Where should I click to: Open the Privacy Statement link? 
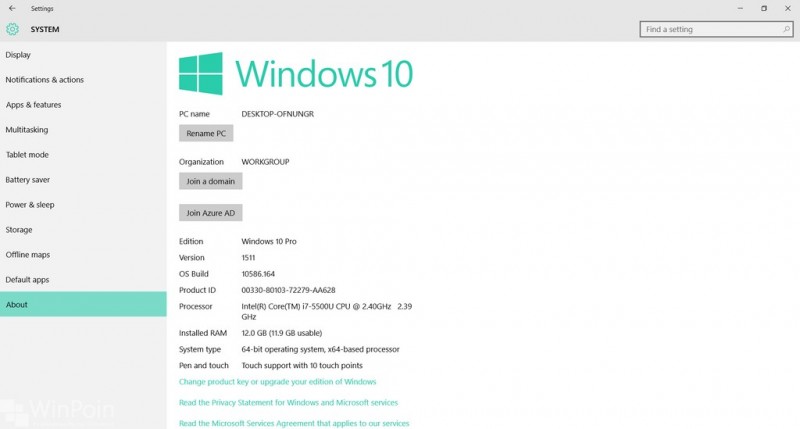pos(288,402)
